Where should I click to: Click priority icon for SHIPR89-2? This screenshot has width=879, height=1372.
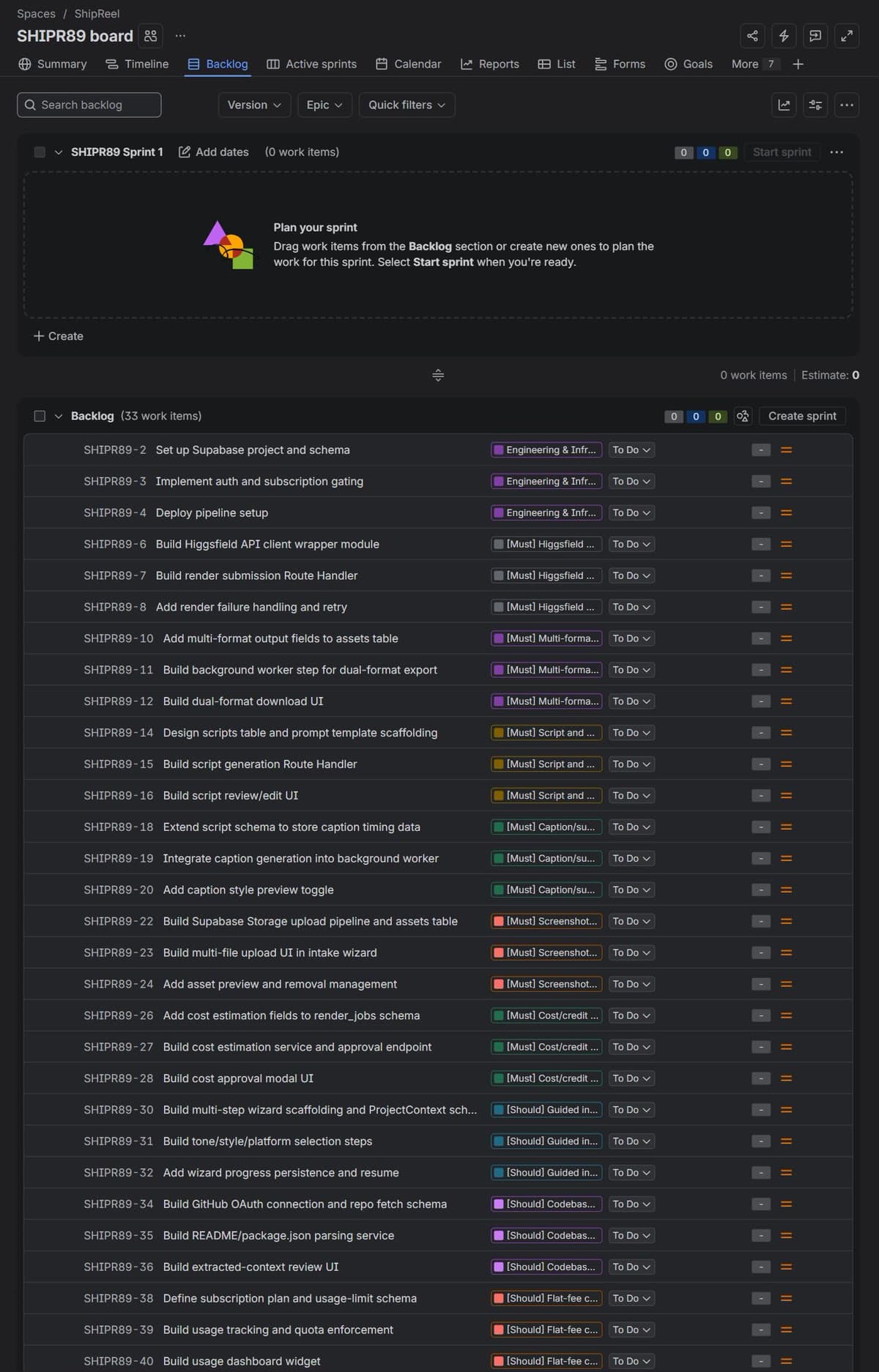(786, 450)
